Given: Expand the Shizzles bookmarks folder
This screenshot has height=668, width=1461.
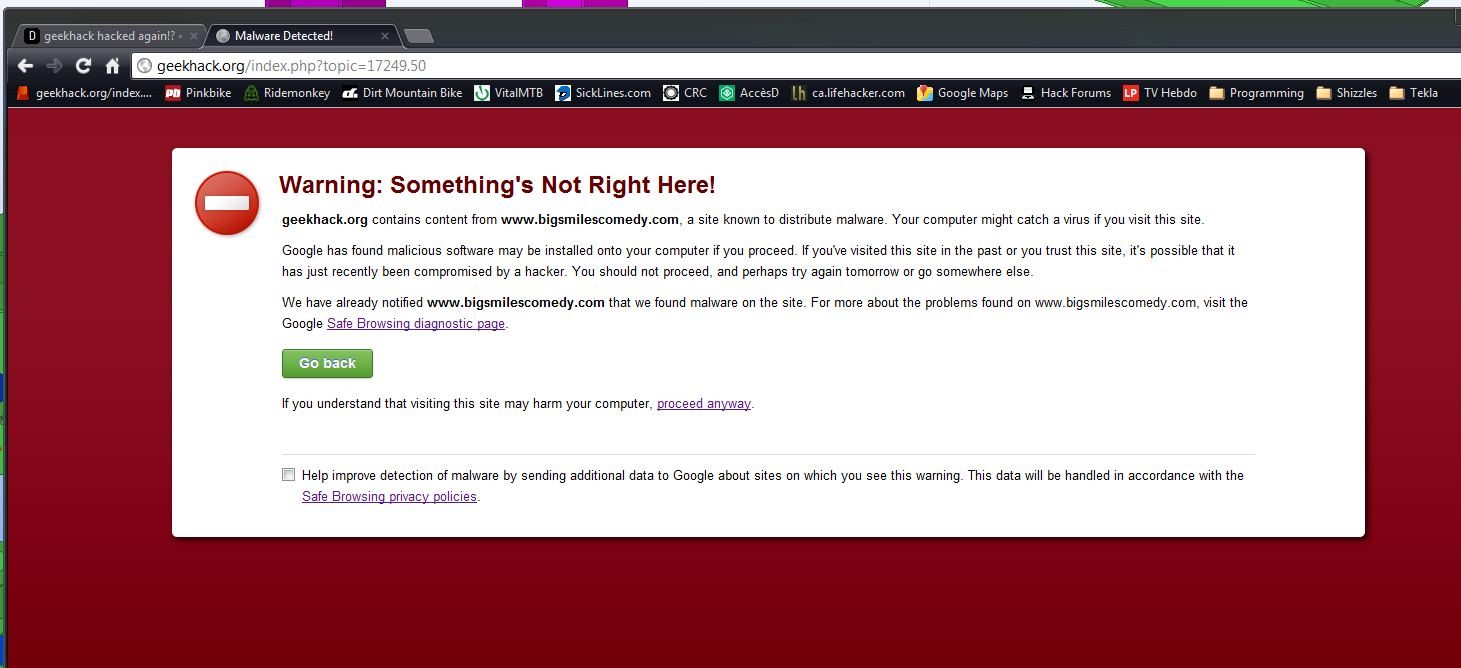Looking at the screenshot, I should (1347, 93).
